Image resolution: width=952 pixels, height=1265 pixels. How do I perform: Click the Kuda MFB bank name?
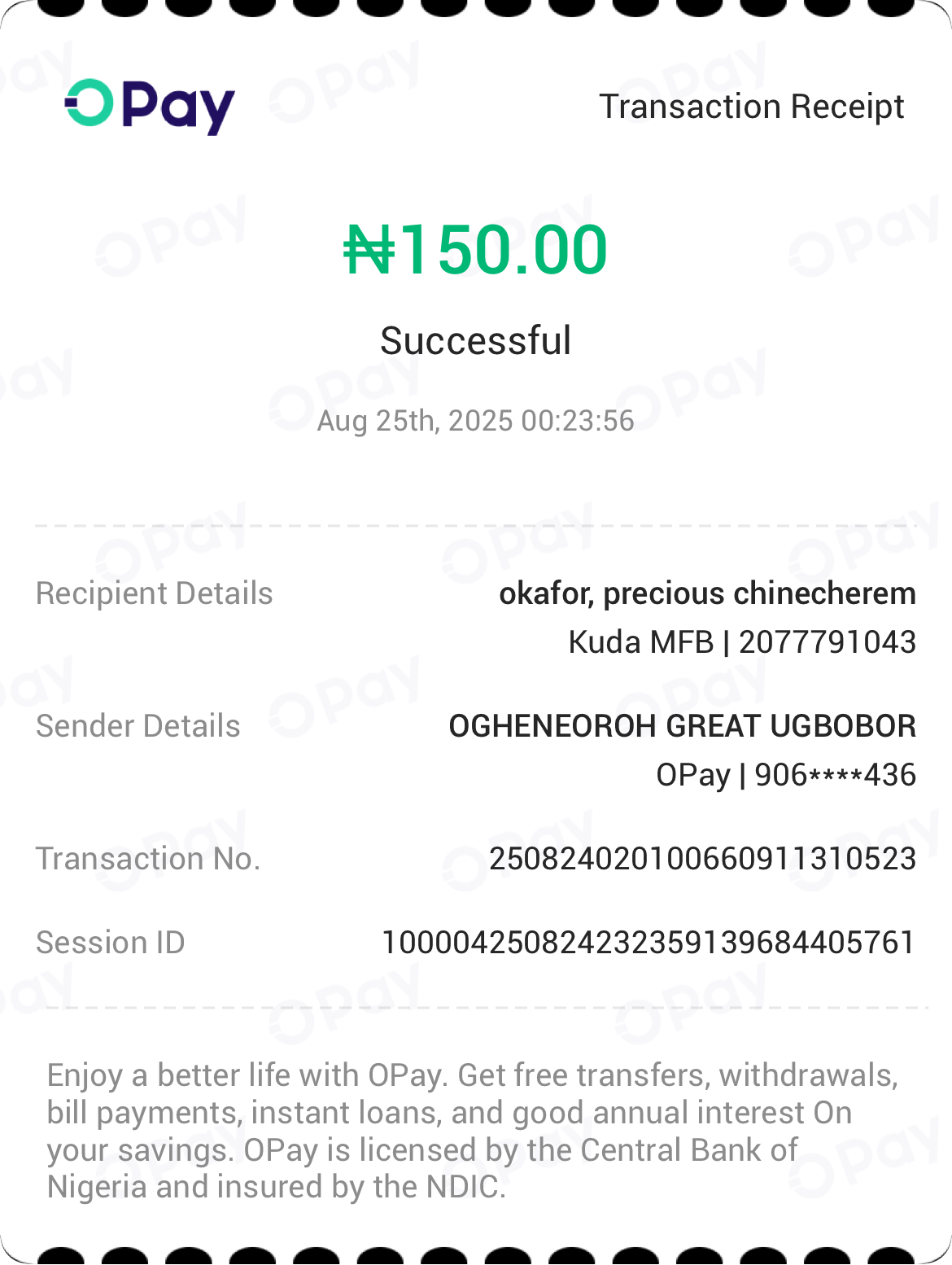pos(640,642)
